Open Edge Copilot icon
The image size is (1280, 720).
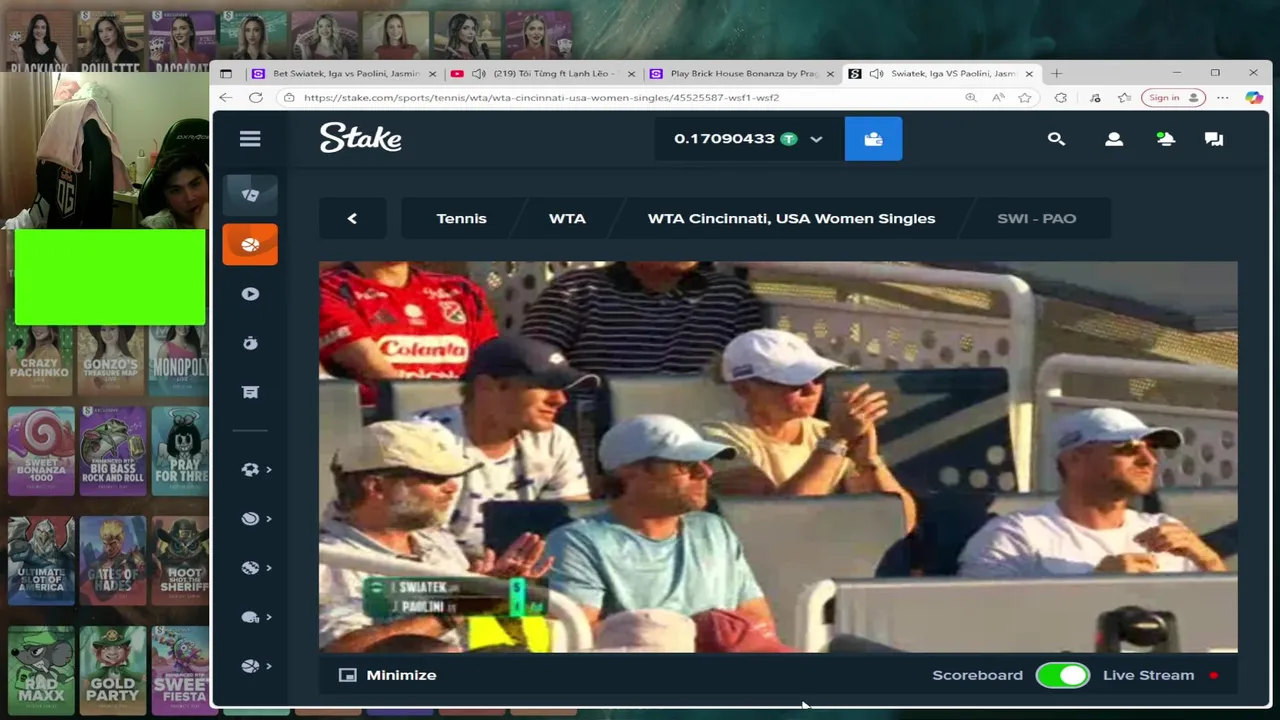pyautogui.click(x=1254, y=97)
